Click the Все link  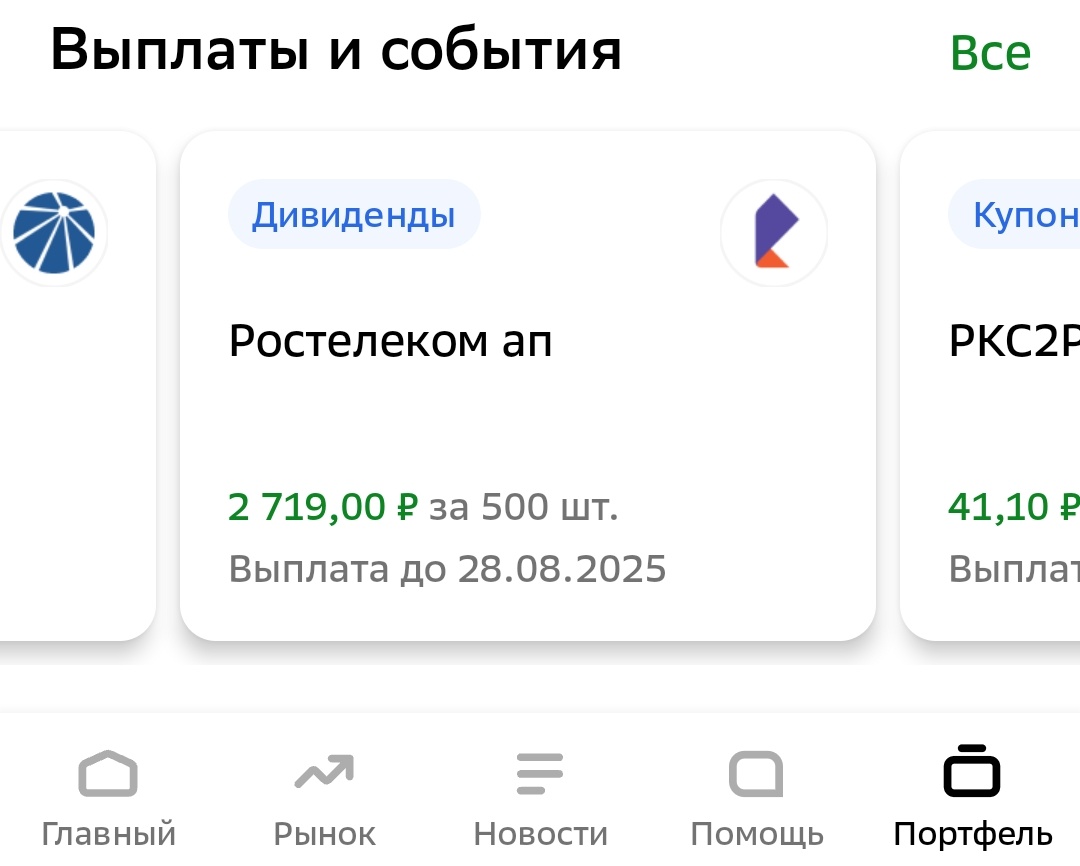990,52
